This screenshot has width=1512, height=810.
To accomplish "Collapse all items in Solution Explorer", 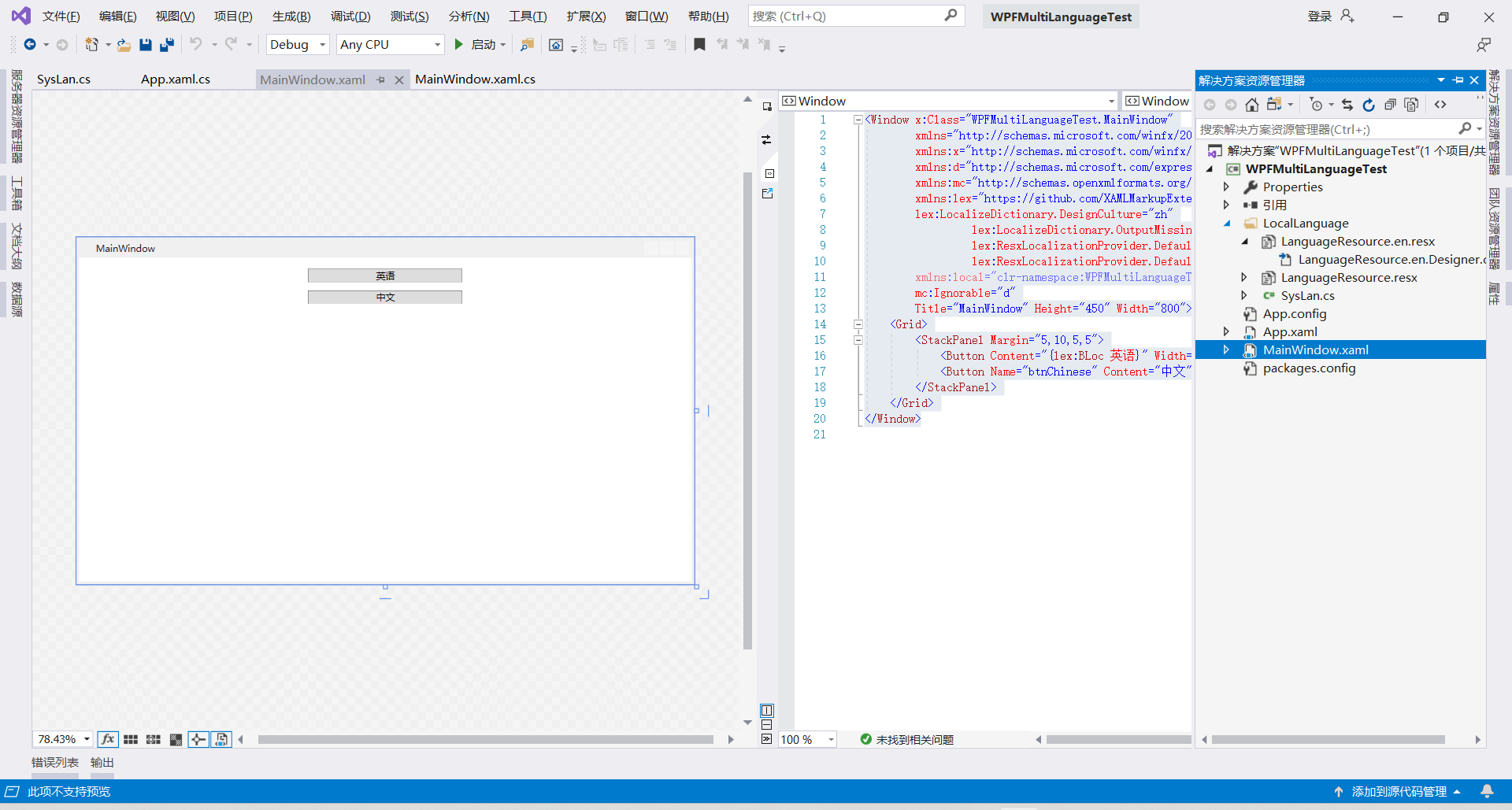I will (1390, 105).
